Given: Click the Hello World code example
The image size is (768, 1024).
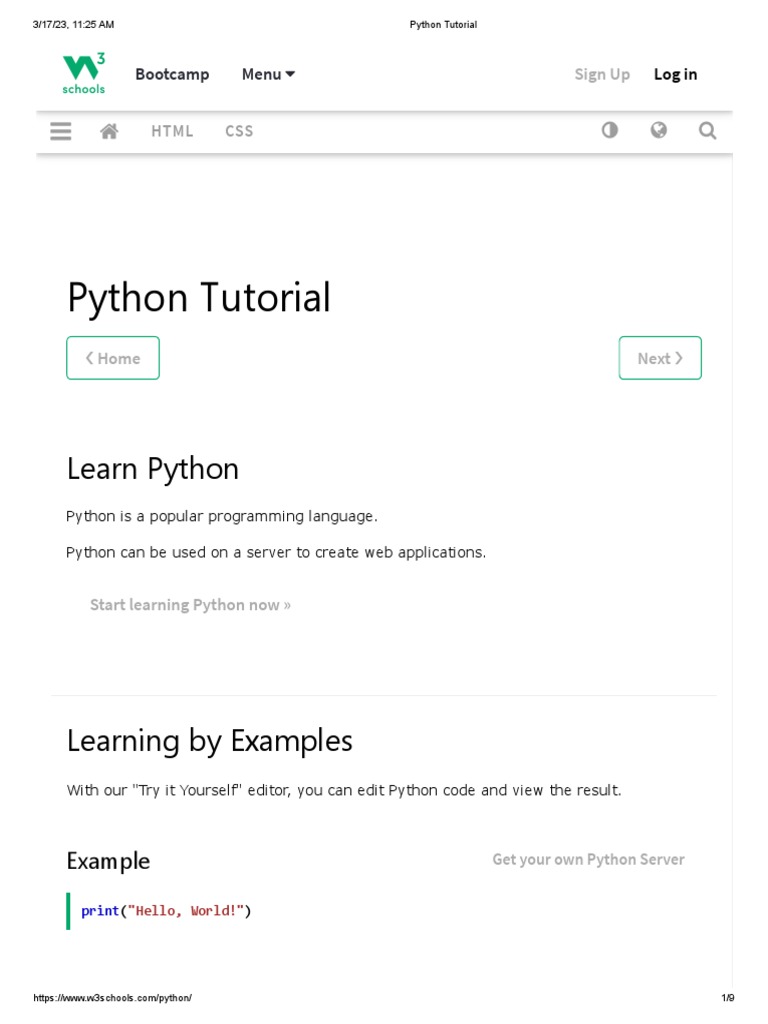Looking at the screenshot, I should pos(166,911).
